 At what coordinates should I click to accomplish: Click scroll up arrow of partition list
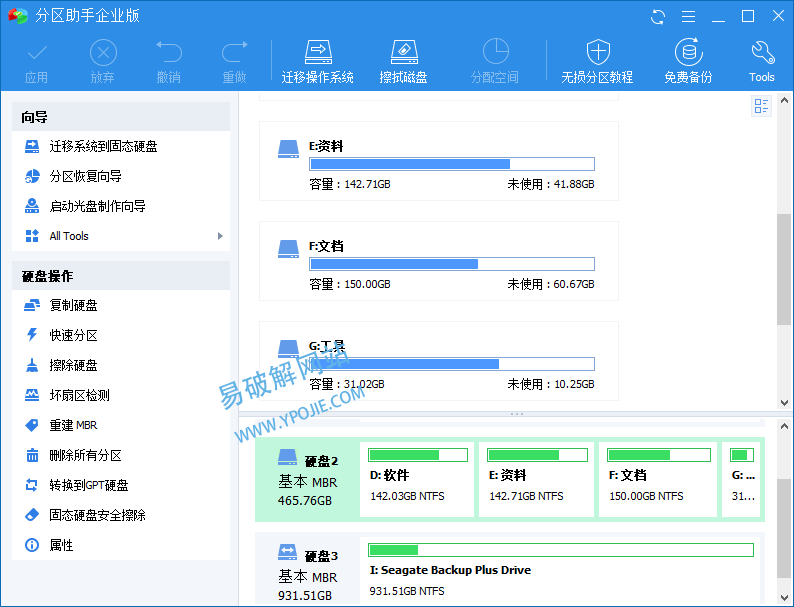784,100
